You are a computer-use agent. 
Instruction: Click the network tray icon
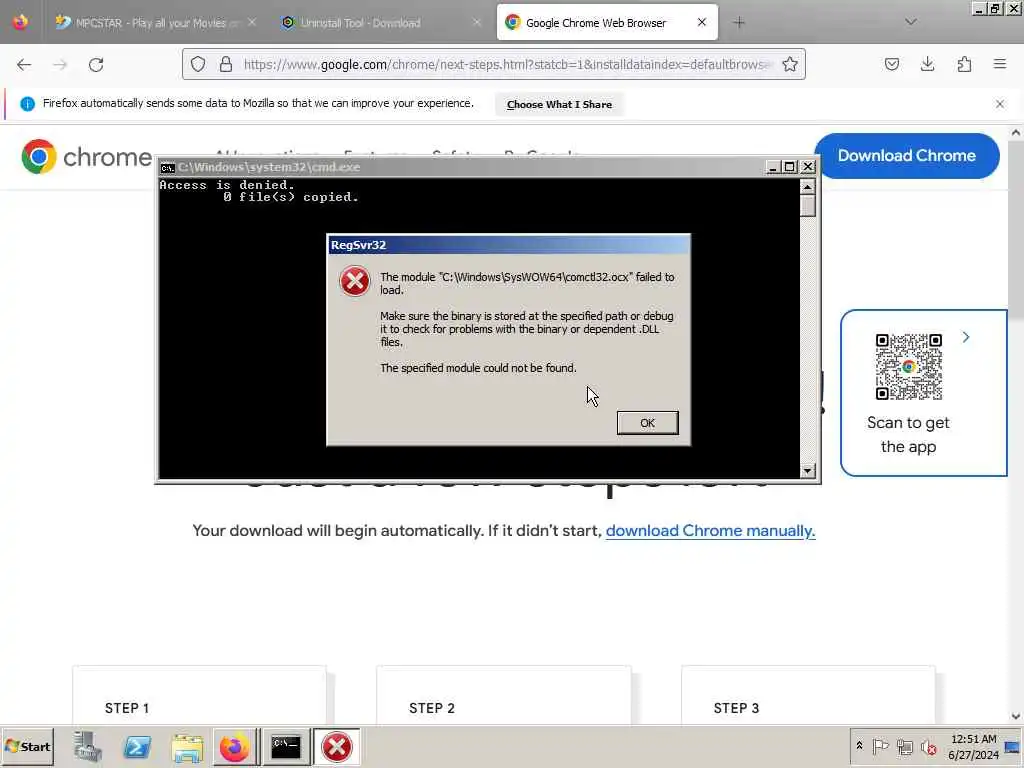904,746
